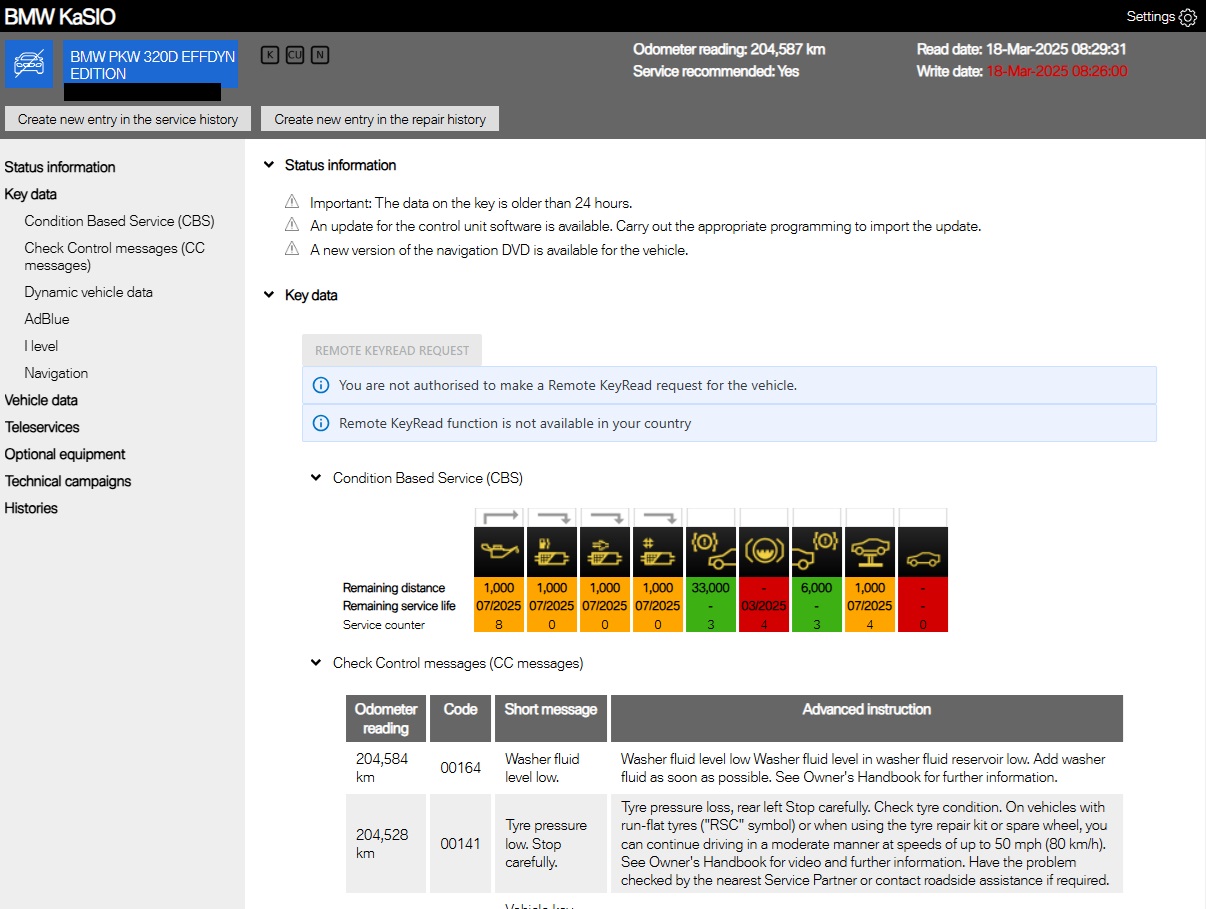The image size is (1206, 909).
Task: Click BMW PKW 320D EFFDYN EDITION vehicle label
Action: click(x=151, y=65)
